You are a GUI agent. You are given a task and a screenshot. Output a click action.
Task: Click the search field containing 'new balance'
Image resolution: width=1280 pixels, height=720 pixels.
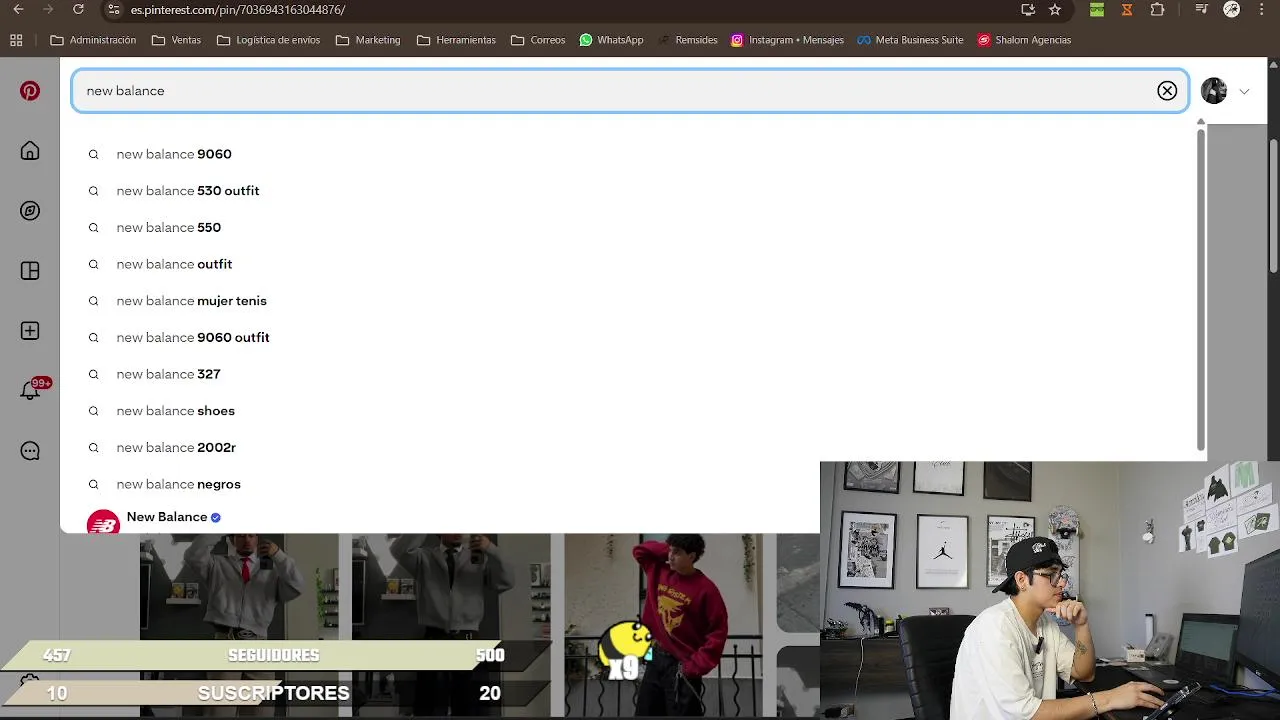click(x=630, y=91)
